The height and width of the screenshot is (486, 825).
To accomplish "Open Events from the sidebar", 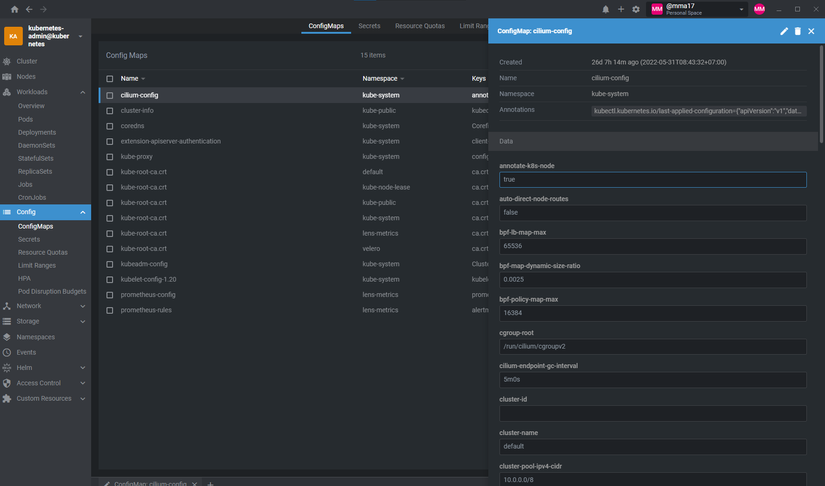I will (26, 352).
